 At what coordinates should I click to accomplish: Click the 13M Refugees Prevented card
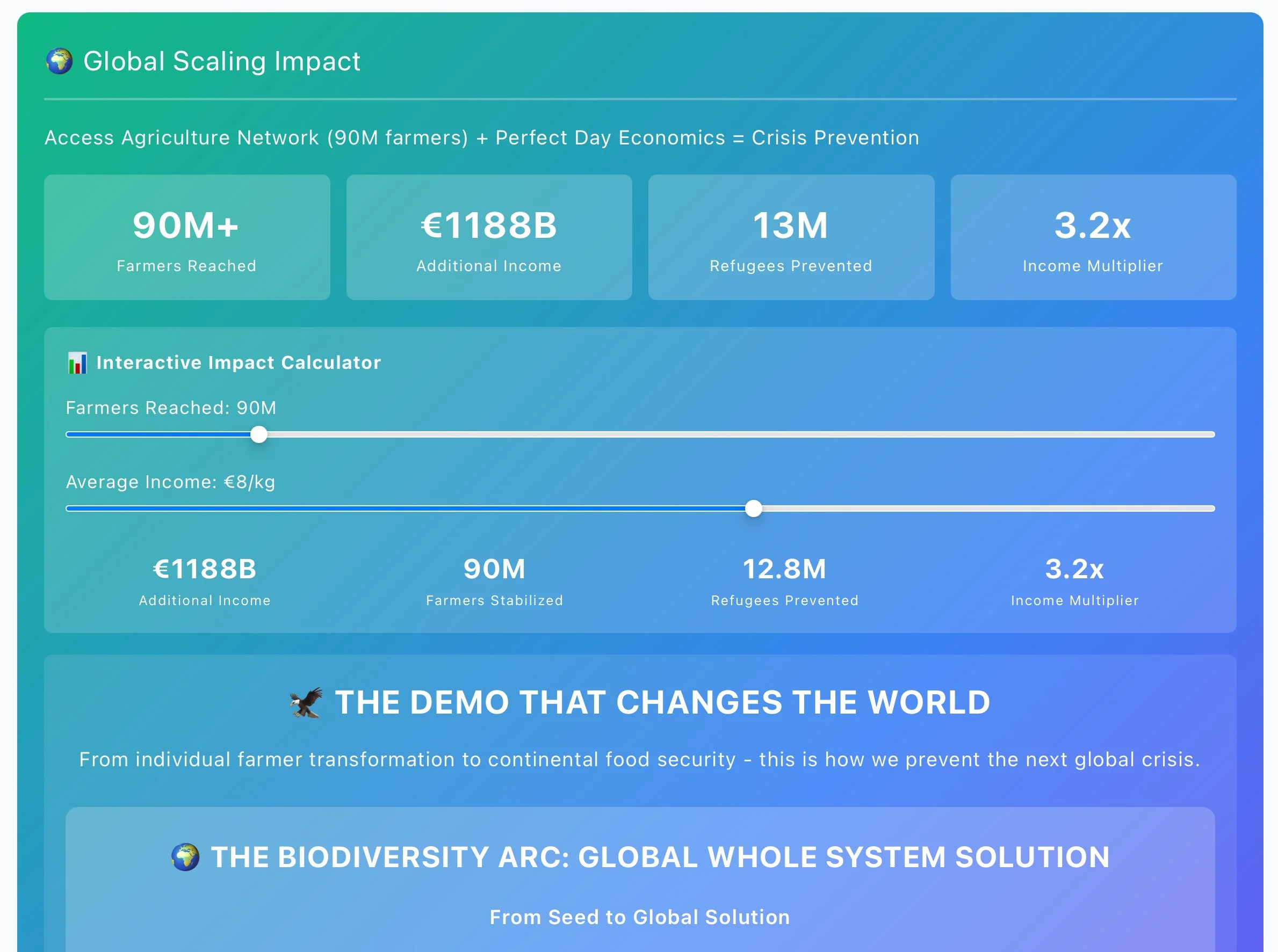(791, 237)
